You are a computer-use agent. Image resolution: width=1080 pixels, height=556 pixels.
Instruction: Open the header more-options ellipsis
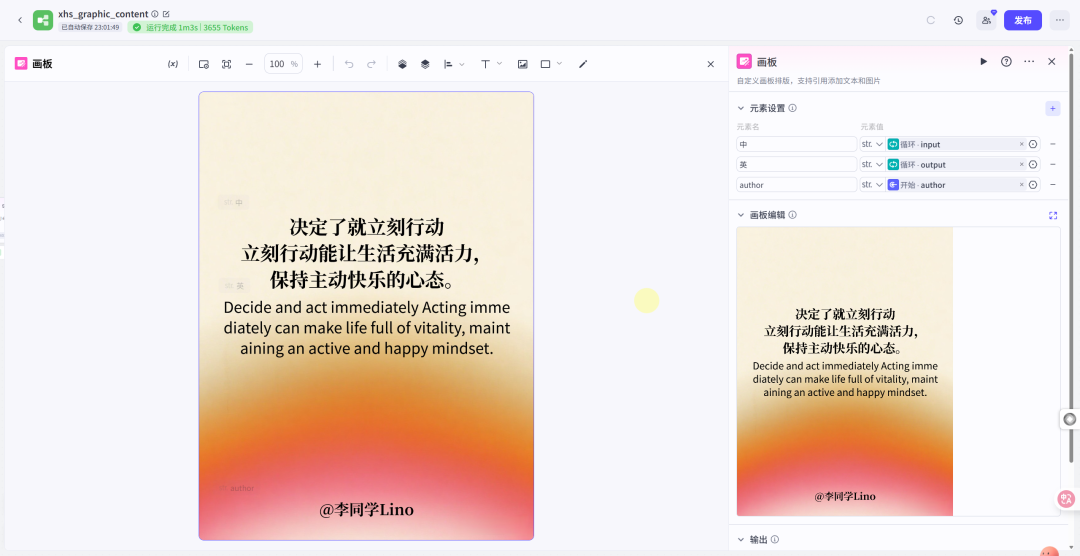[x=1059, y=20]
